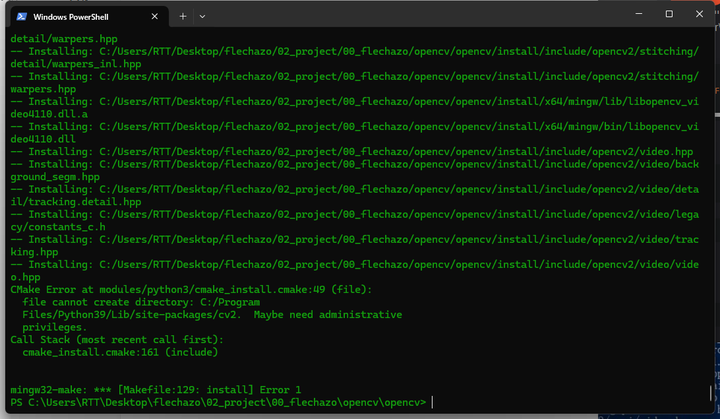Click the 'warpers.hpp' line
This screenshot has width=720, height=419.
point(43,89)
